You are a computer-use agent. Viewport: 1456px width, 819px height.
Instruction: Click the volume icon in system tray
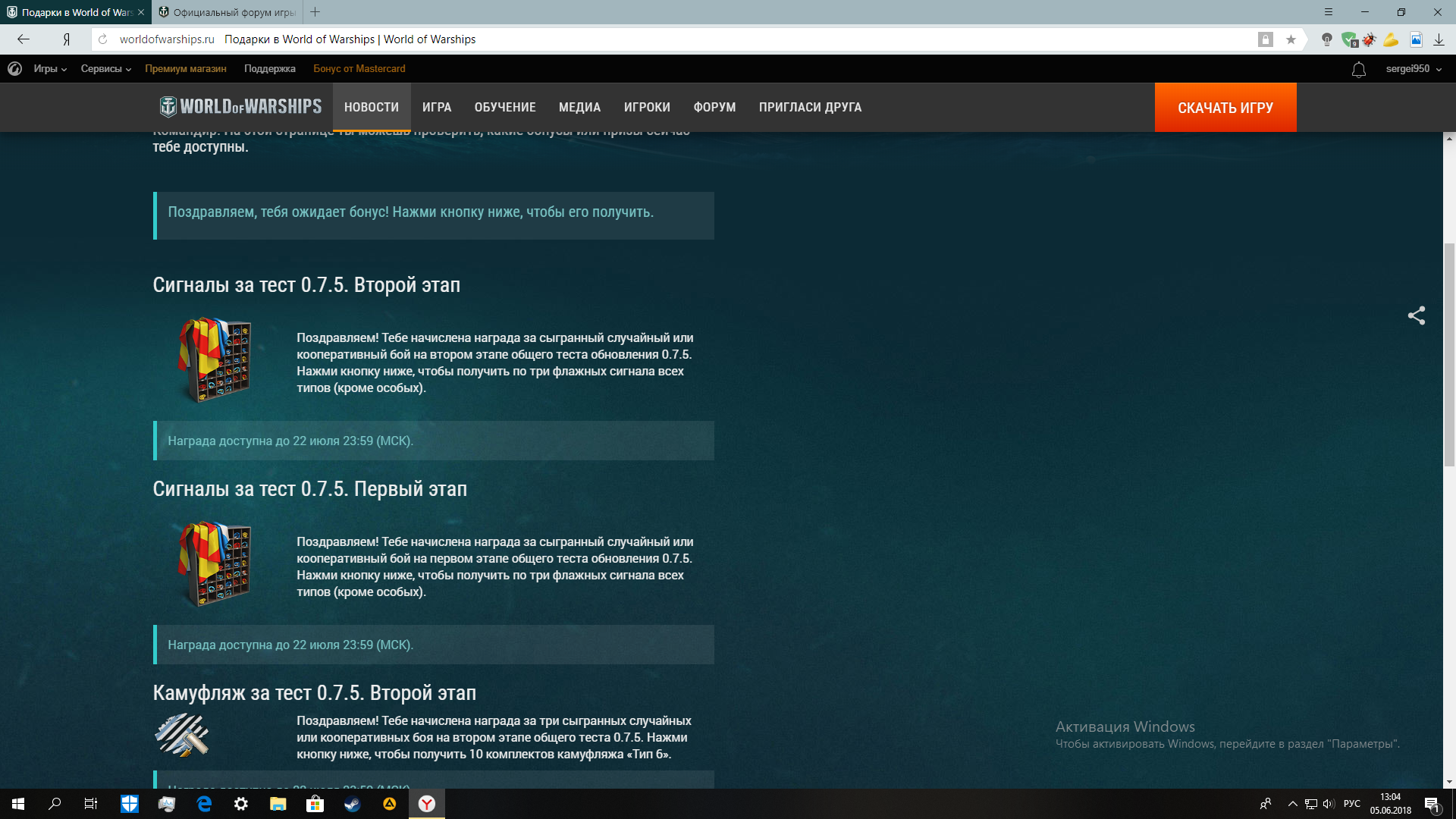click(1329, 804)
